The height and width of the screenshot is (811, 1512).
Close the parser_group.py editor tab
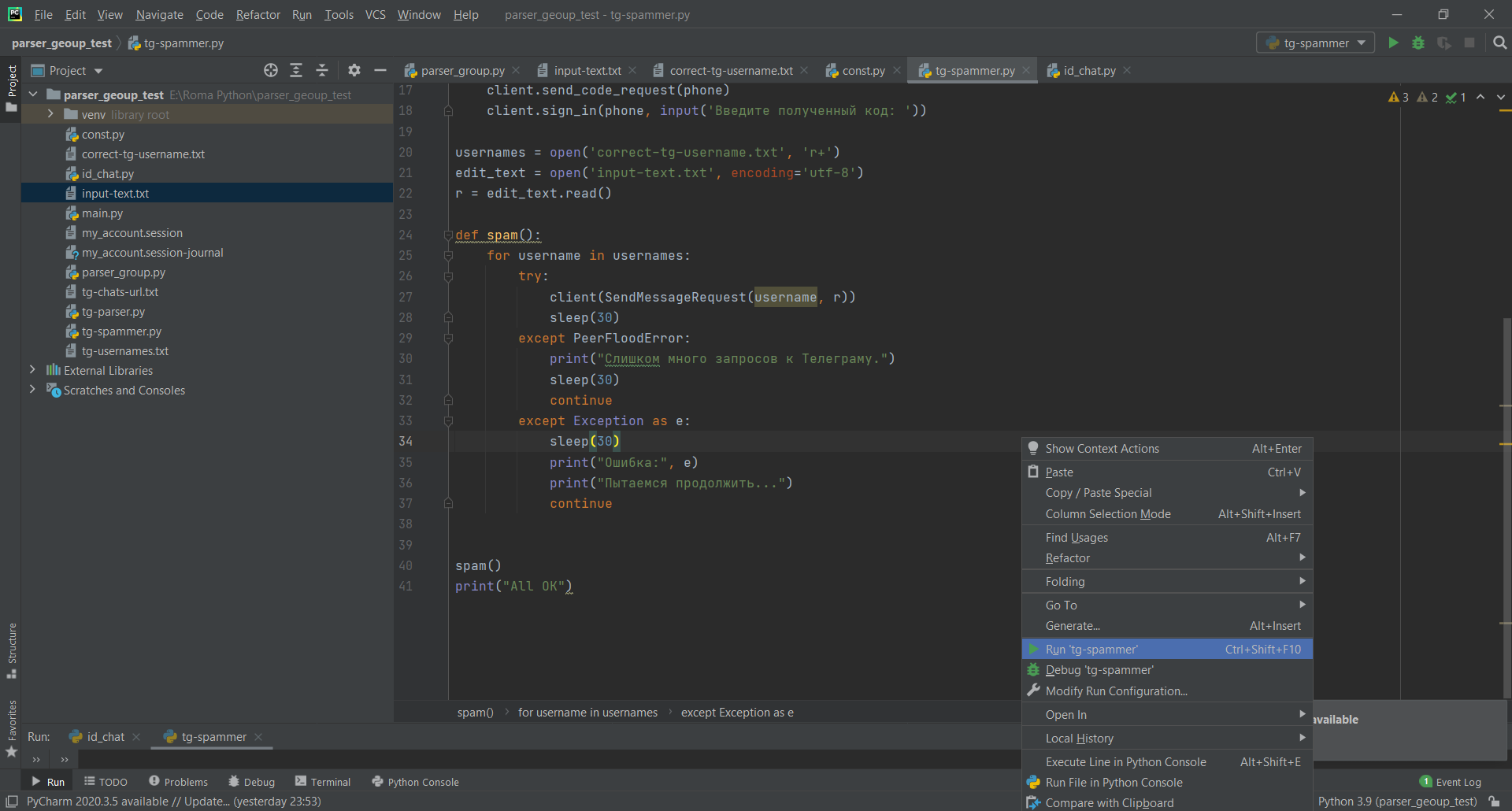click(516, 70)
